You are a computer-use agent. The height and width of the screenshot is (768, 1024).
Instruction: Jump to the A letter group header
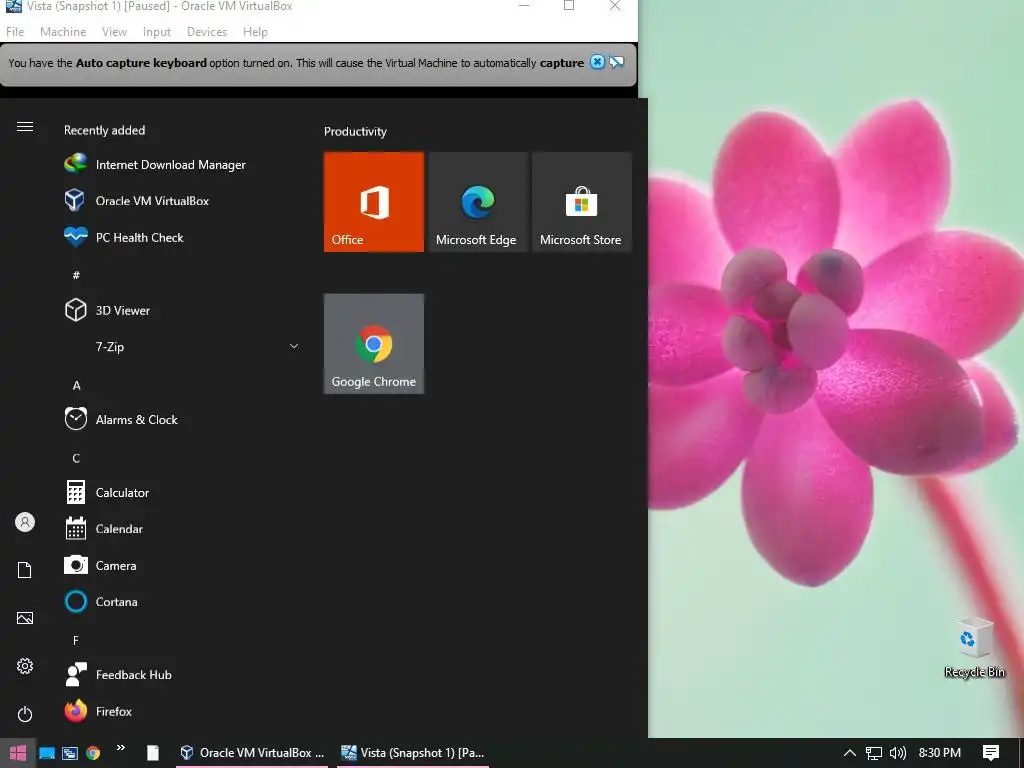[76, 385]
